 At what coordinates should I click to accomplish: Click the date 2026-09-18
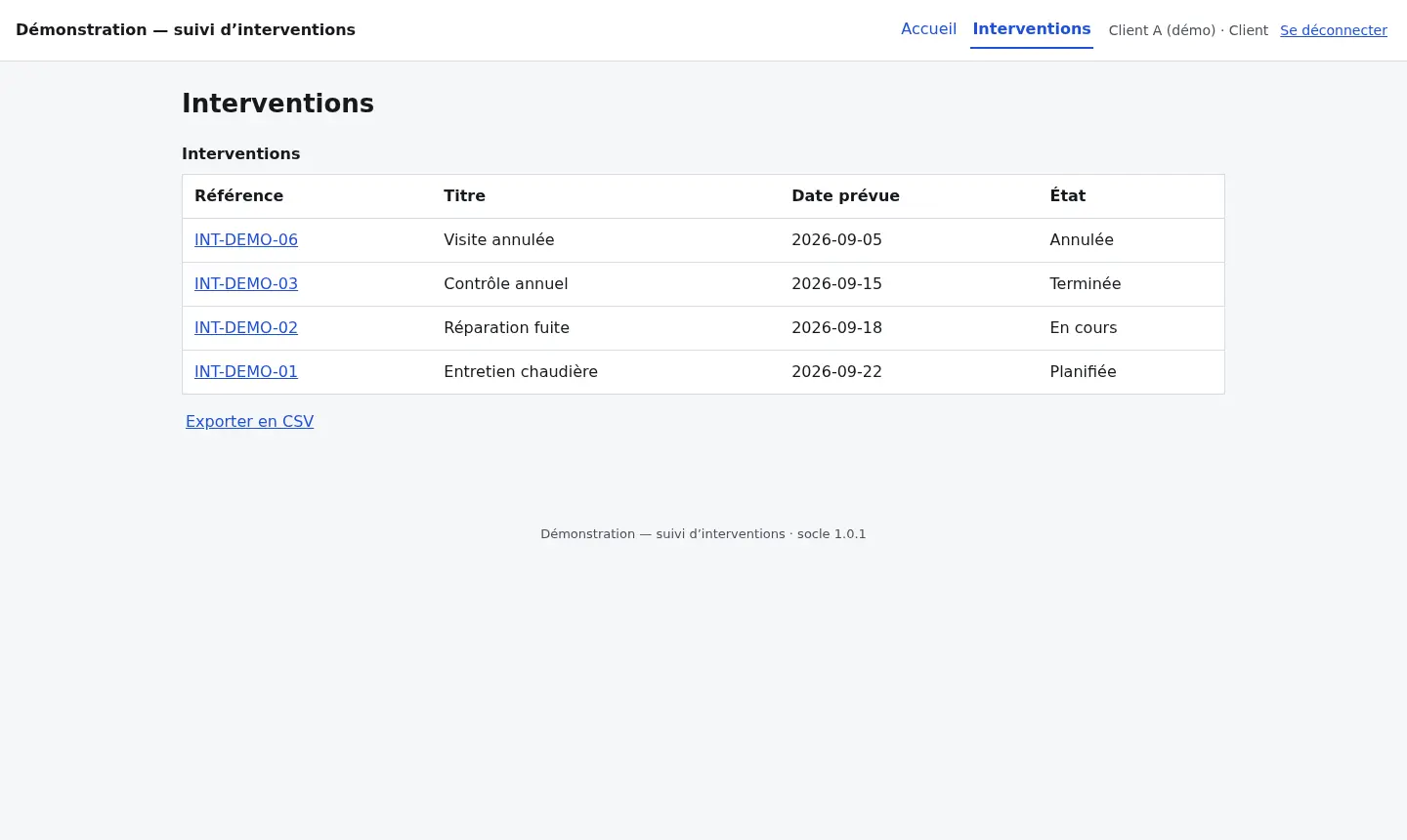836,328
